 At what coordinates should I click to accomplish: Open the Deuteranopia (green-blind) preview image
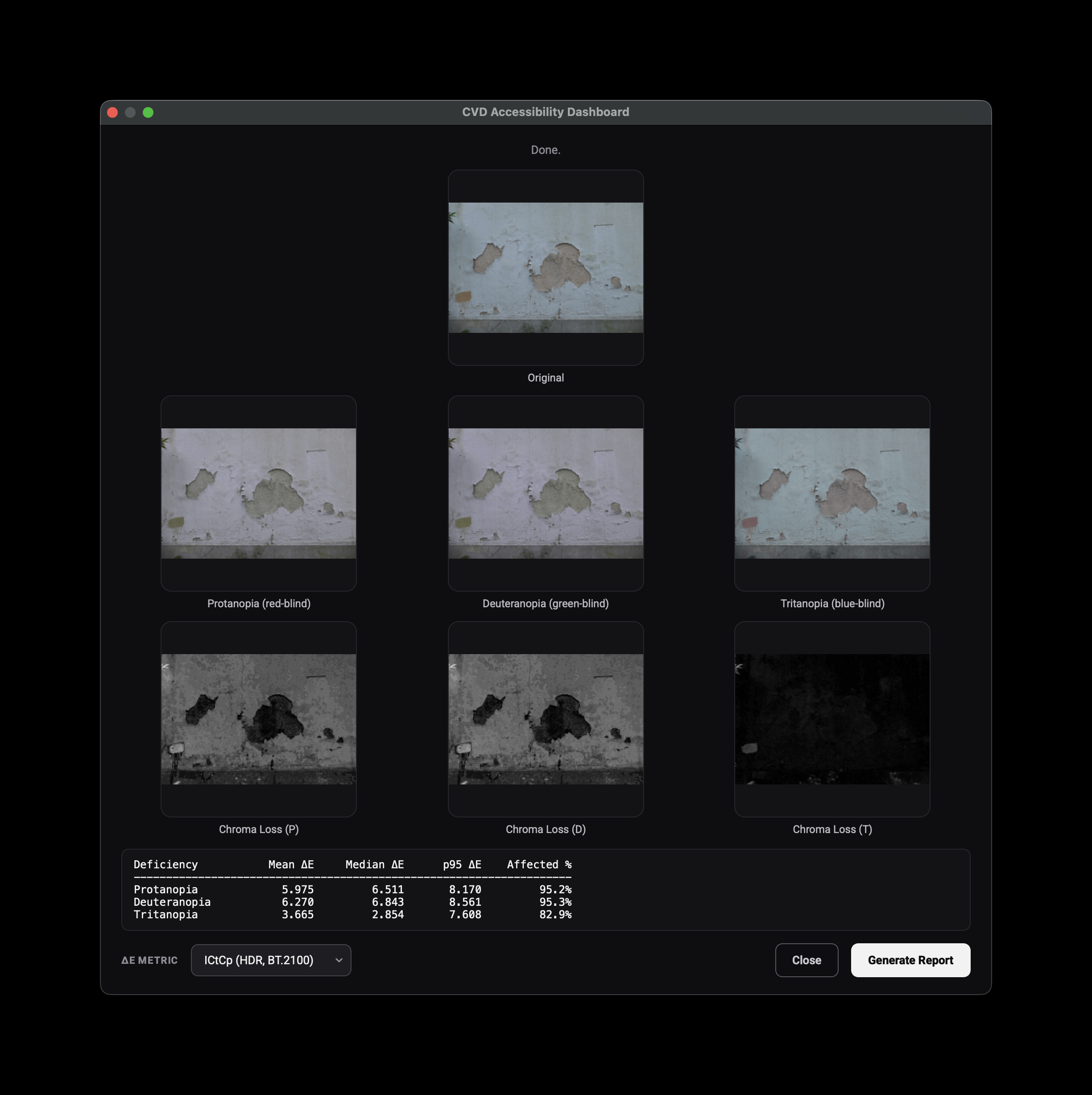tap(546, 493)
